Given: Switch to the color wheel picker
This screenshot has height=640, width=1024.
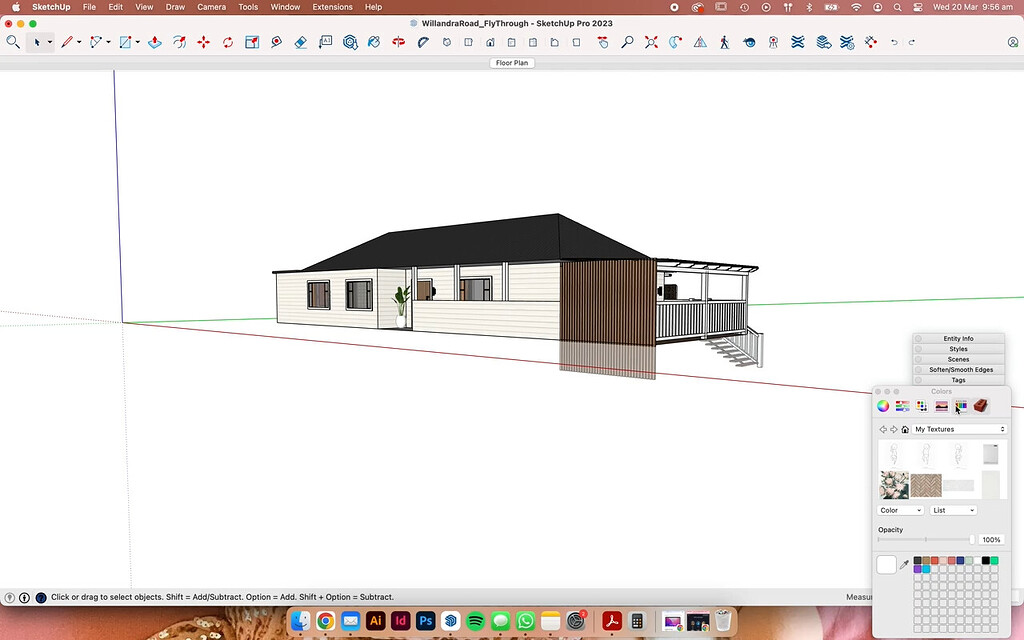Looking at the screenshot, I should (x=884, y=405).
